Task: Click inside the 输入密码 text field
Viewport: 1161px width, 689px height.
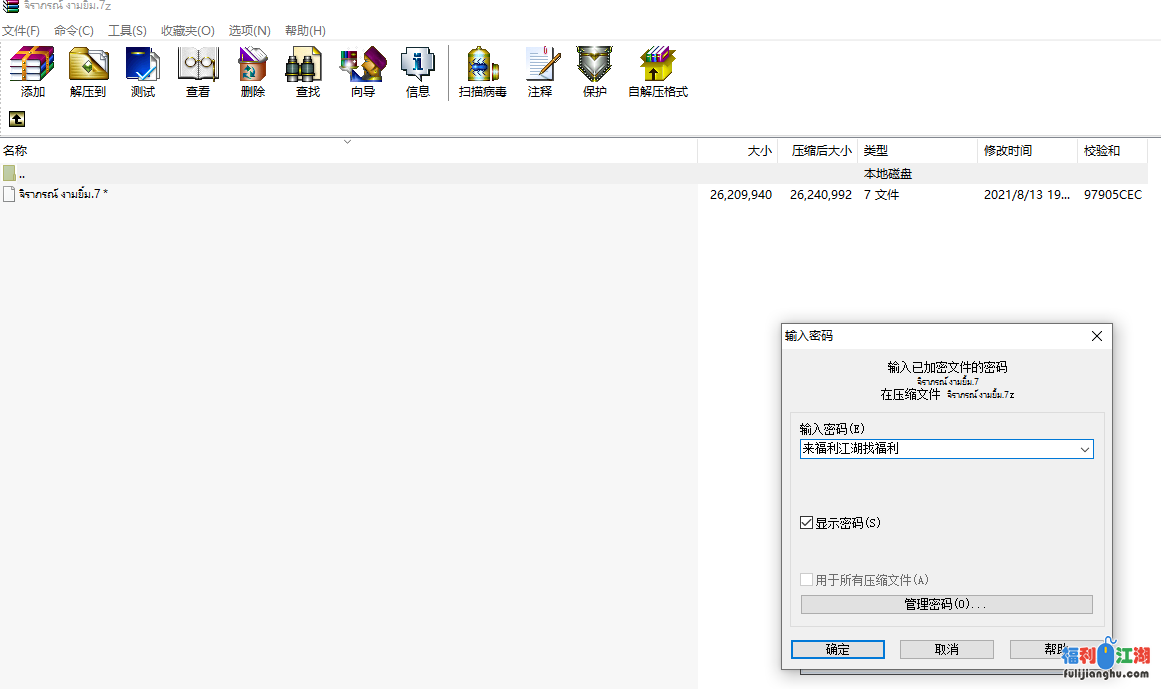Action: 935,450
